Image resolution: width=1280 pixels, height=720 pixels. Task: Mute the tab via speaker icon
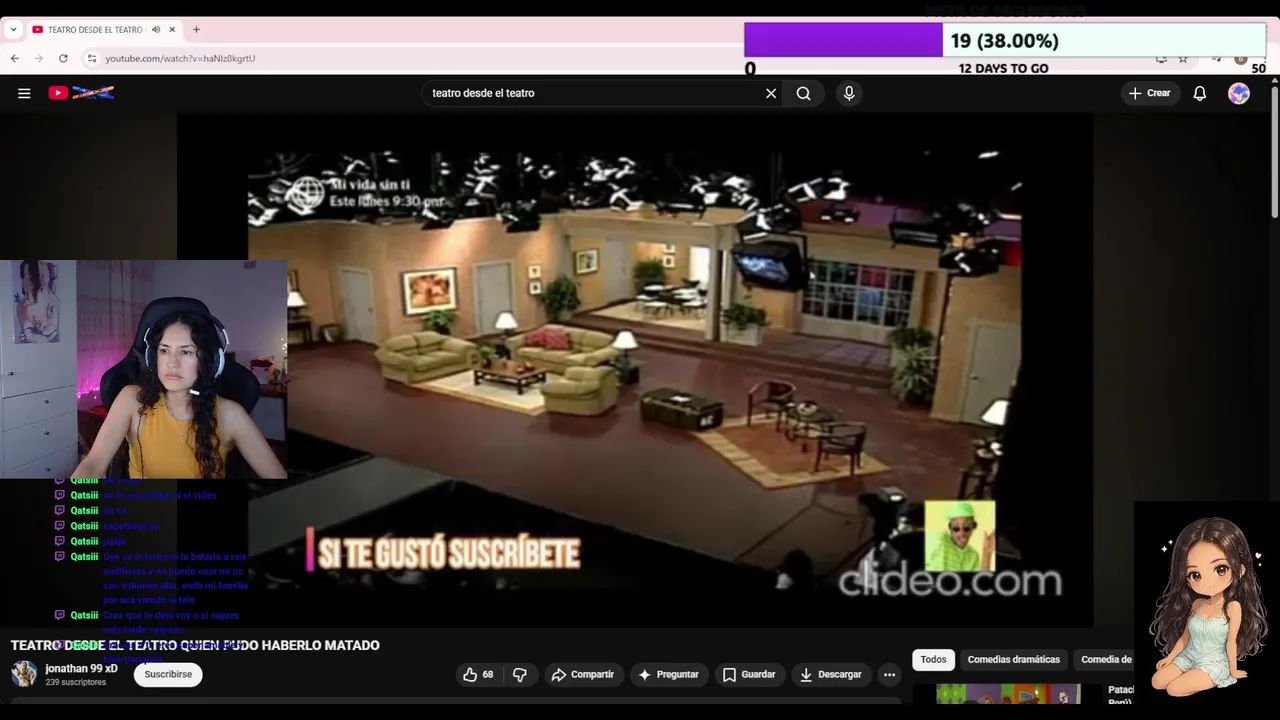click(x=156, y=29)
